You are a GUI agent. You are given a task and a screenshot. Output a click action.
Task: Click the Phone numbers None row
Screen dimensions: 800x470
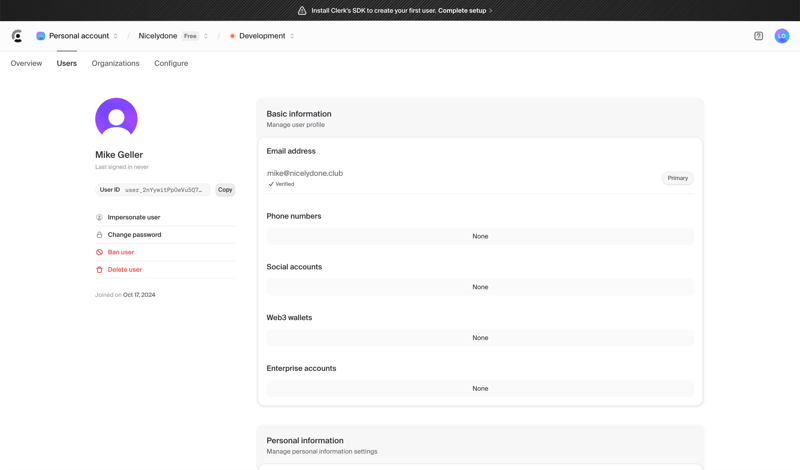click(x=480, y=236)
